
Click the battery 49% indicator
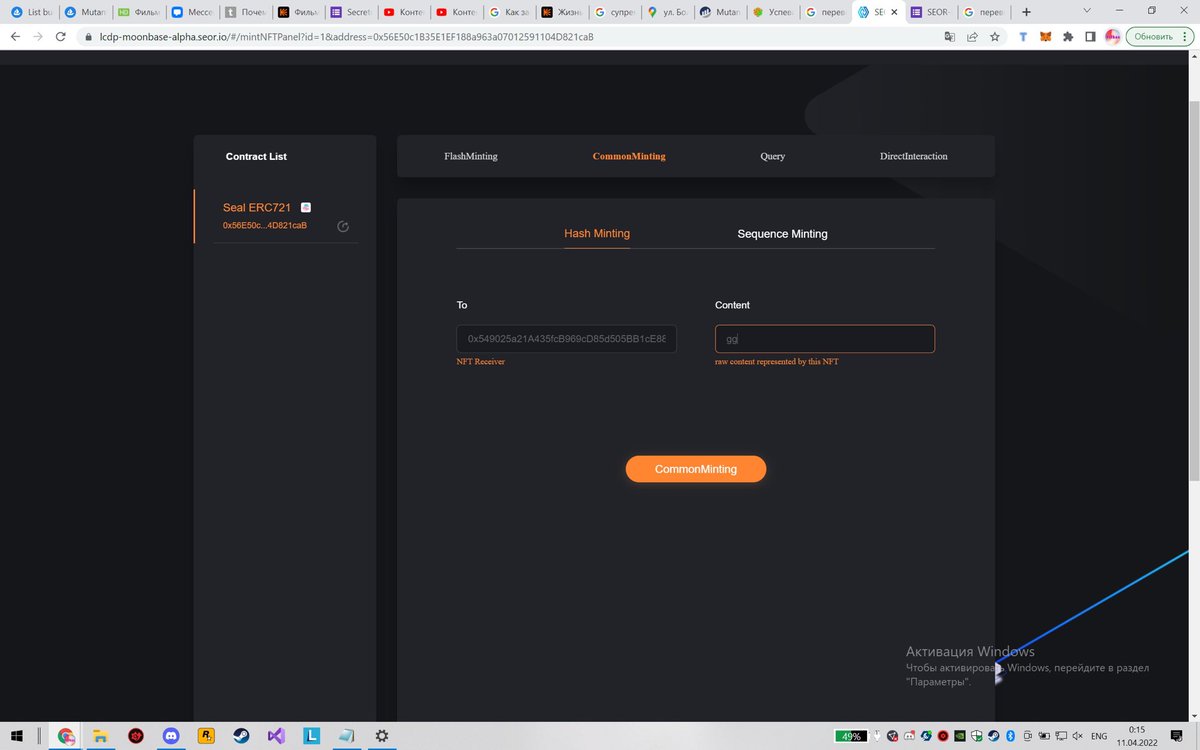(x=853, y=736)
